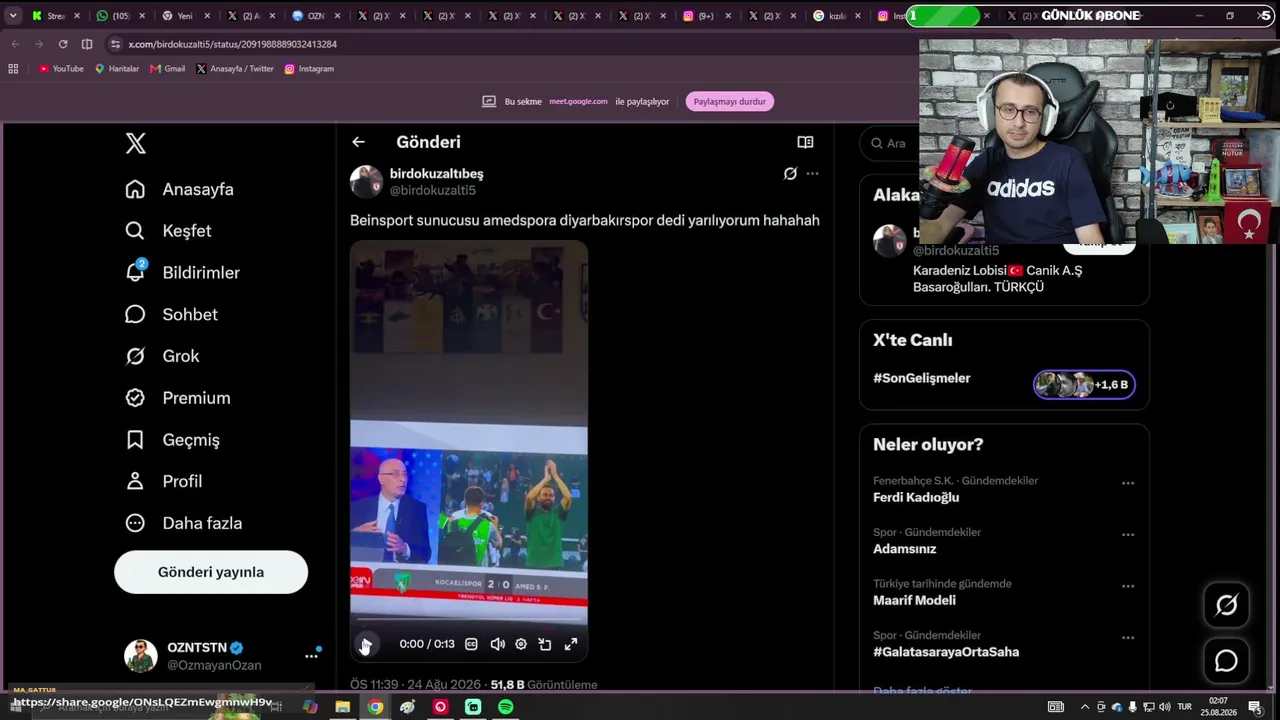
Task: Toggle picture-in-picture for the video
Action: coord(545,645)
